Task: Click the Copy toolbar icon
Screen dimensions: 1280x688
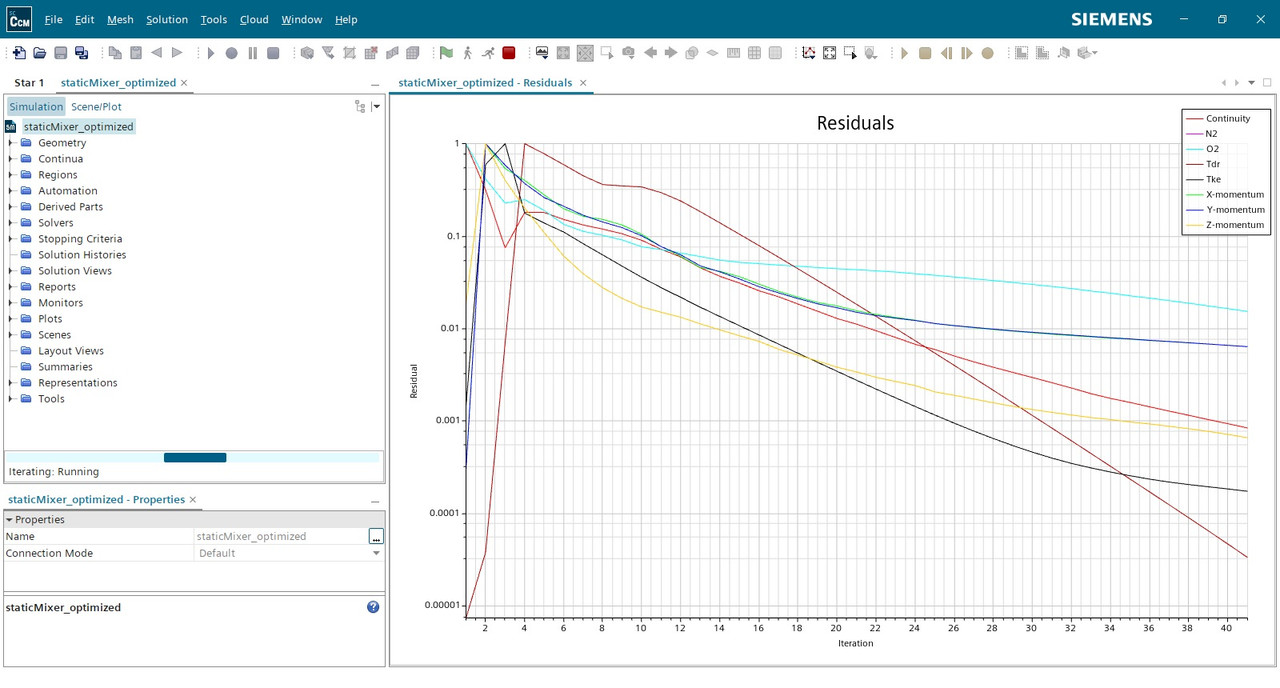Action: [x=115, y=53]
